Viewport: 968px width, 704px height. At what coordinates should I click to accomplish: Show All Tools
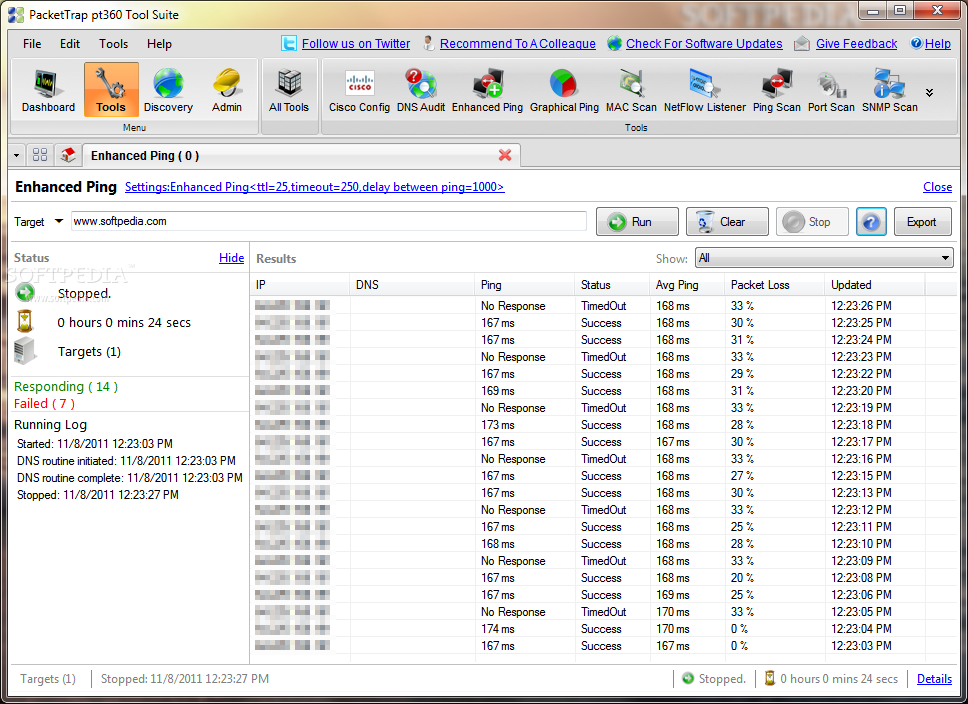point(288,91)
